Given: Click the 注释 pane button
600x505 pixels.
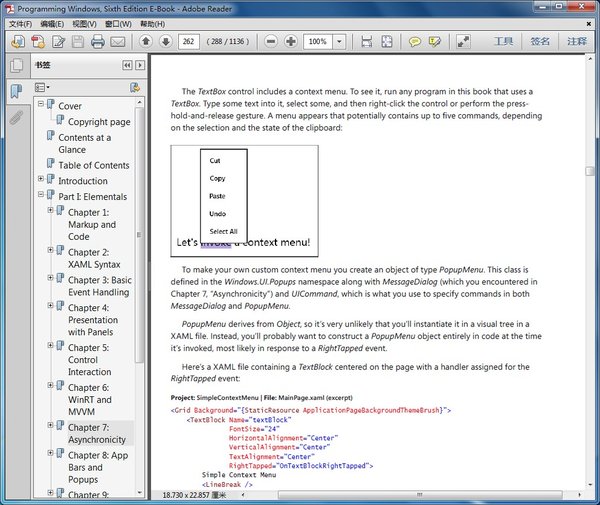Looking at the screenshot, I should (576, 42).
